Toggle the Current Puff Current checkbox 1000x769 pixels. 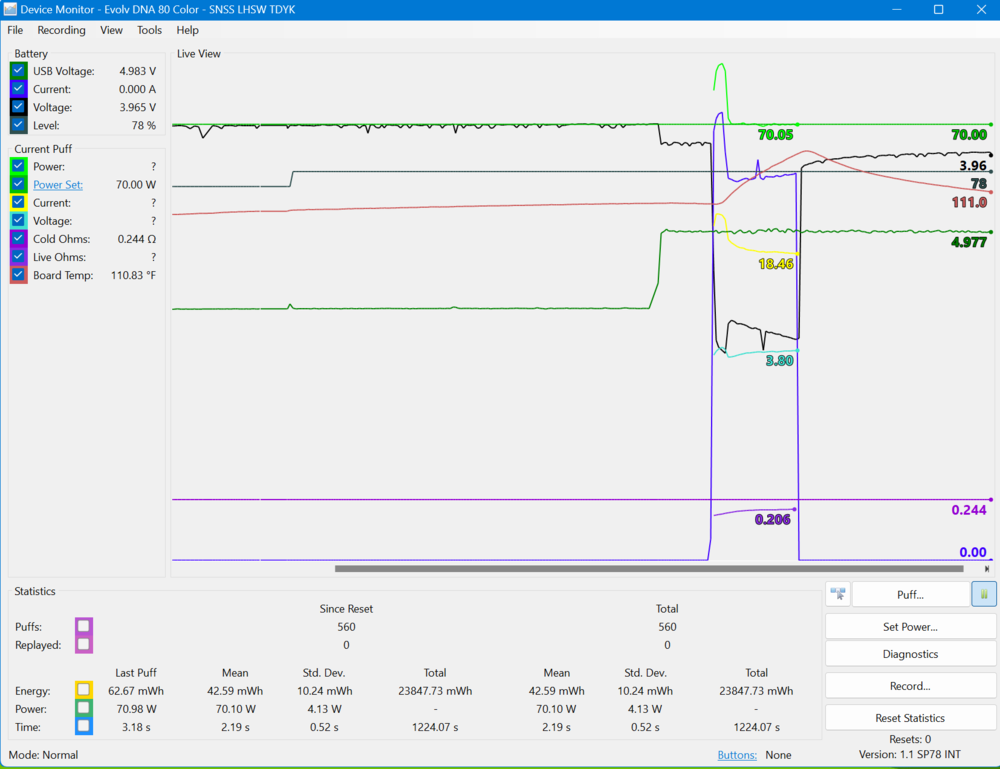18,202
